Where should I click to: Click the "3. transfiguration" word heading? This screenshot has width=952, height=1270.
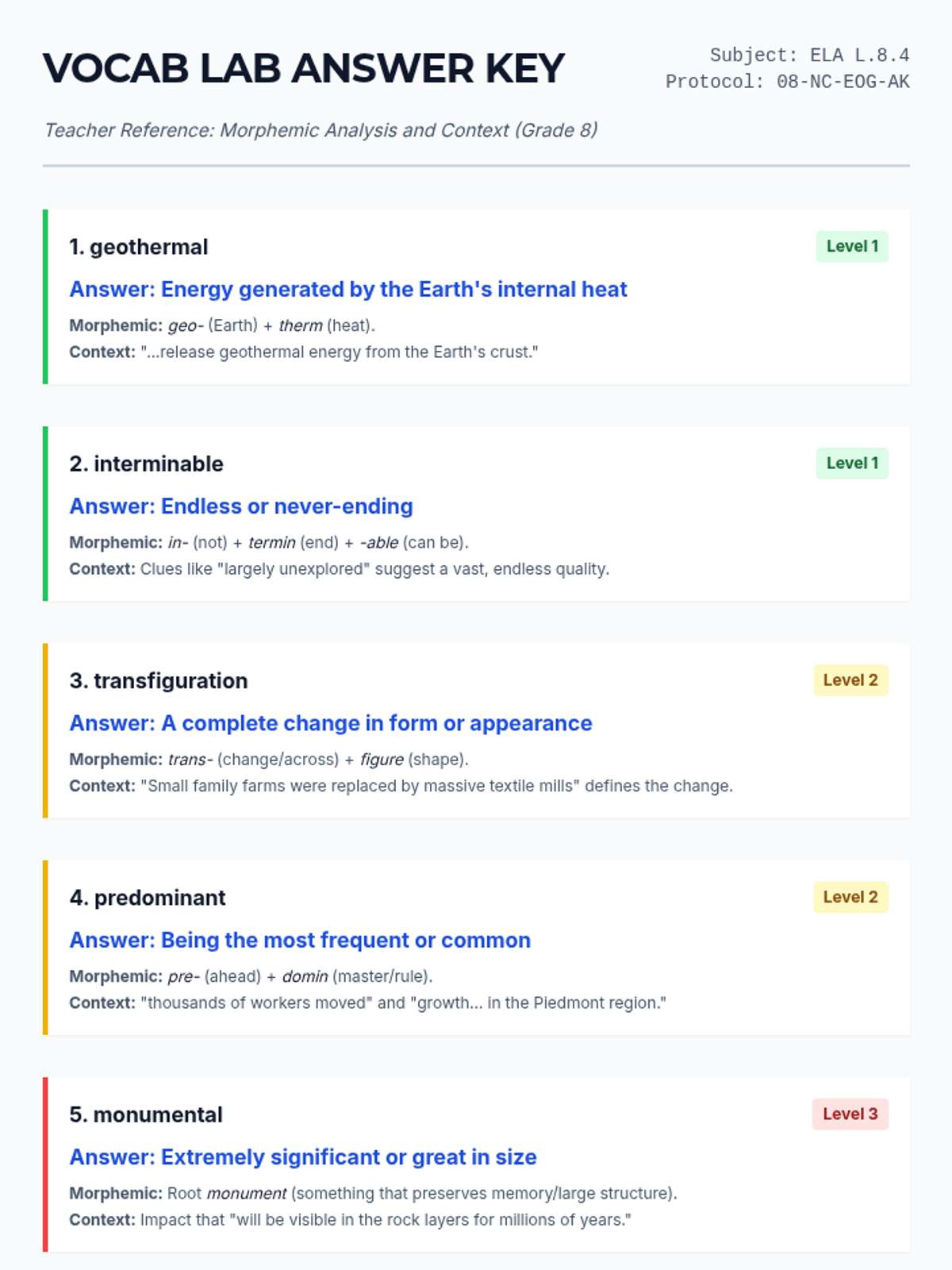click(x=159, y=681)
